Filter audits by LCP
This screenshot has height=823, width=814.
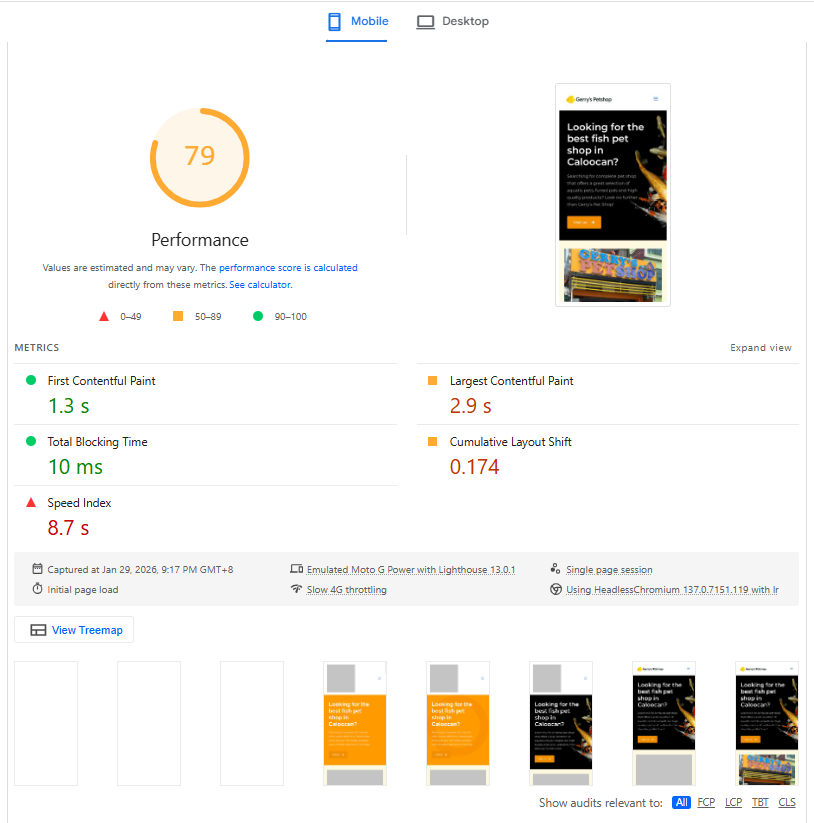tap(733, 802)
